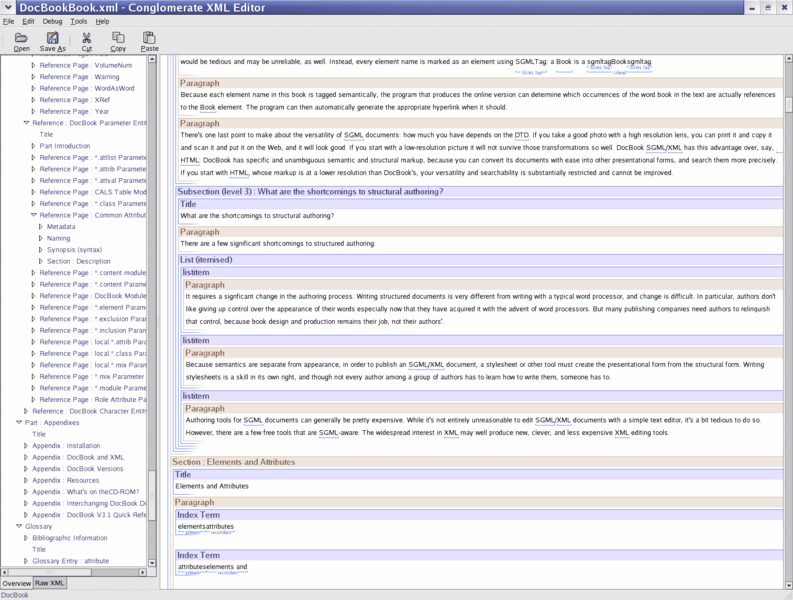The image size is (793, 600).
Task: Collapse Reference : DocBook Parameter Entities node
Action: click(x=26, y=123)
